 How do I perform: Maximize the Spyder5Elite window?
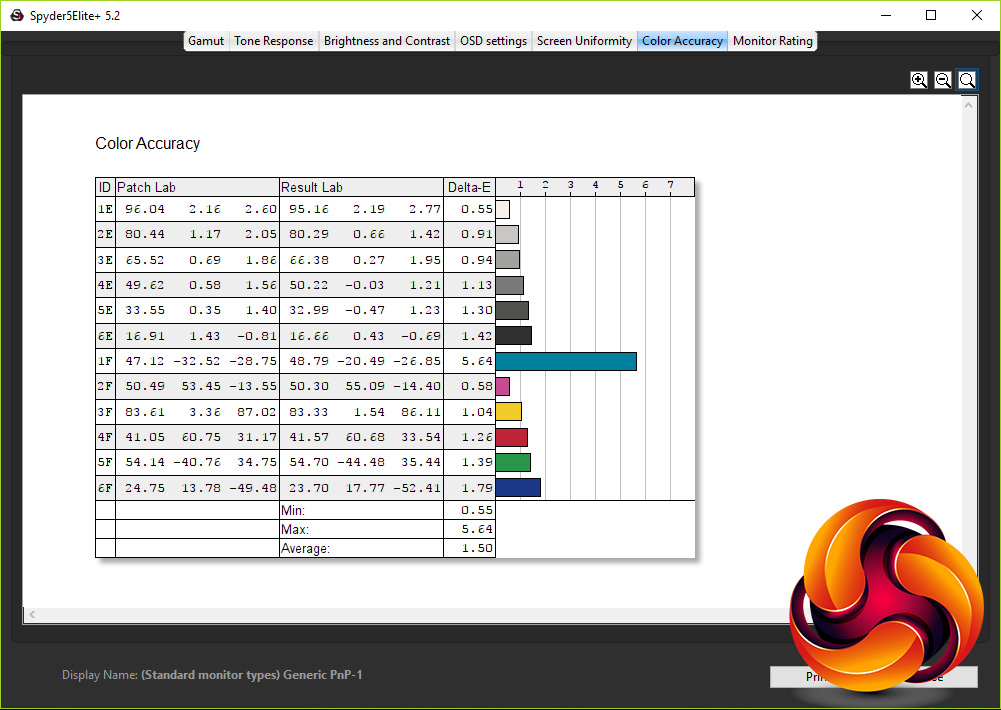click(x=931, y=16)
